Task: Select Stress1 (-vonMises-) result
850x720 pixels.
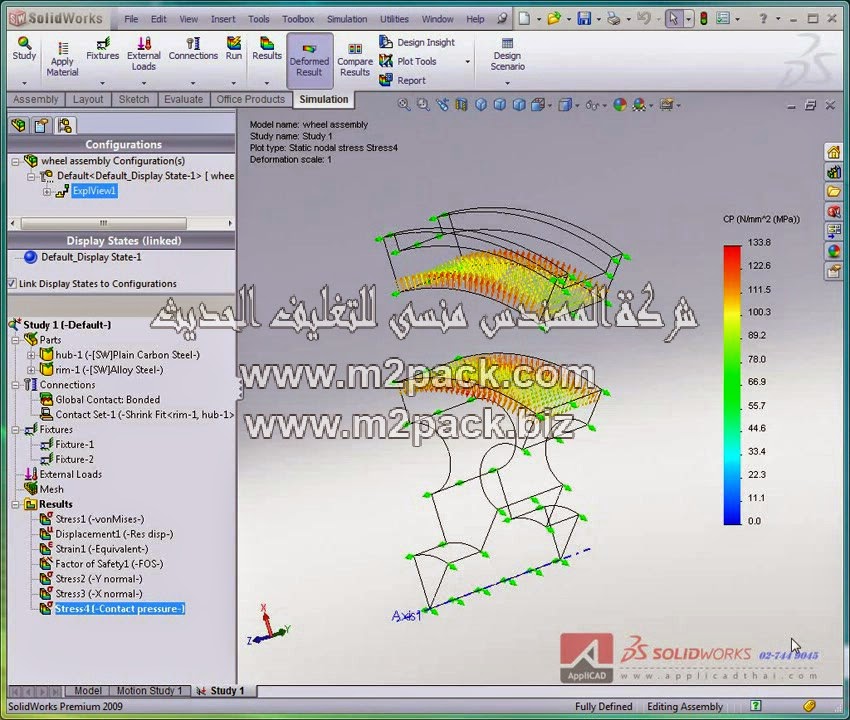Action: coord(100,519)
